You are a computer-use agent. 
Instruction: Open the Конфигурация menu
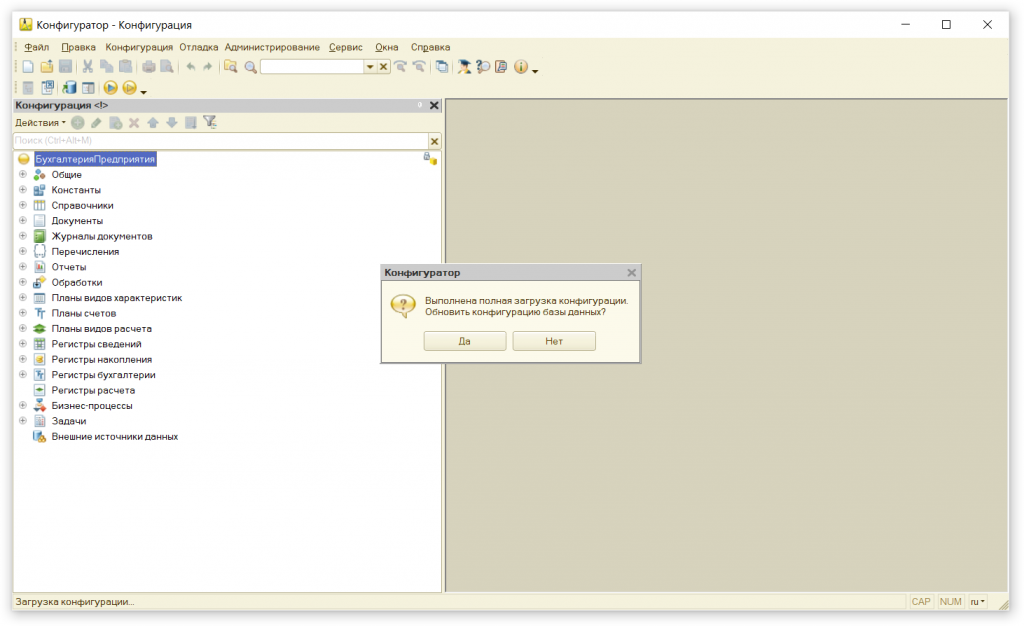click(139, 47)
